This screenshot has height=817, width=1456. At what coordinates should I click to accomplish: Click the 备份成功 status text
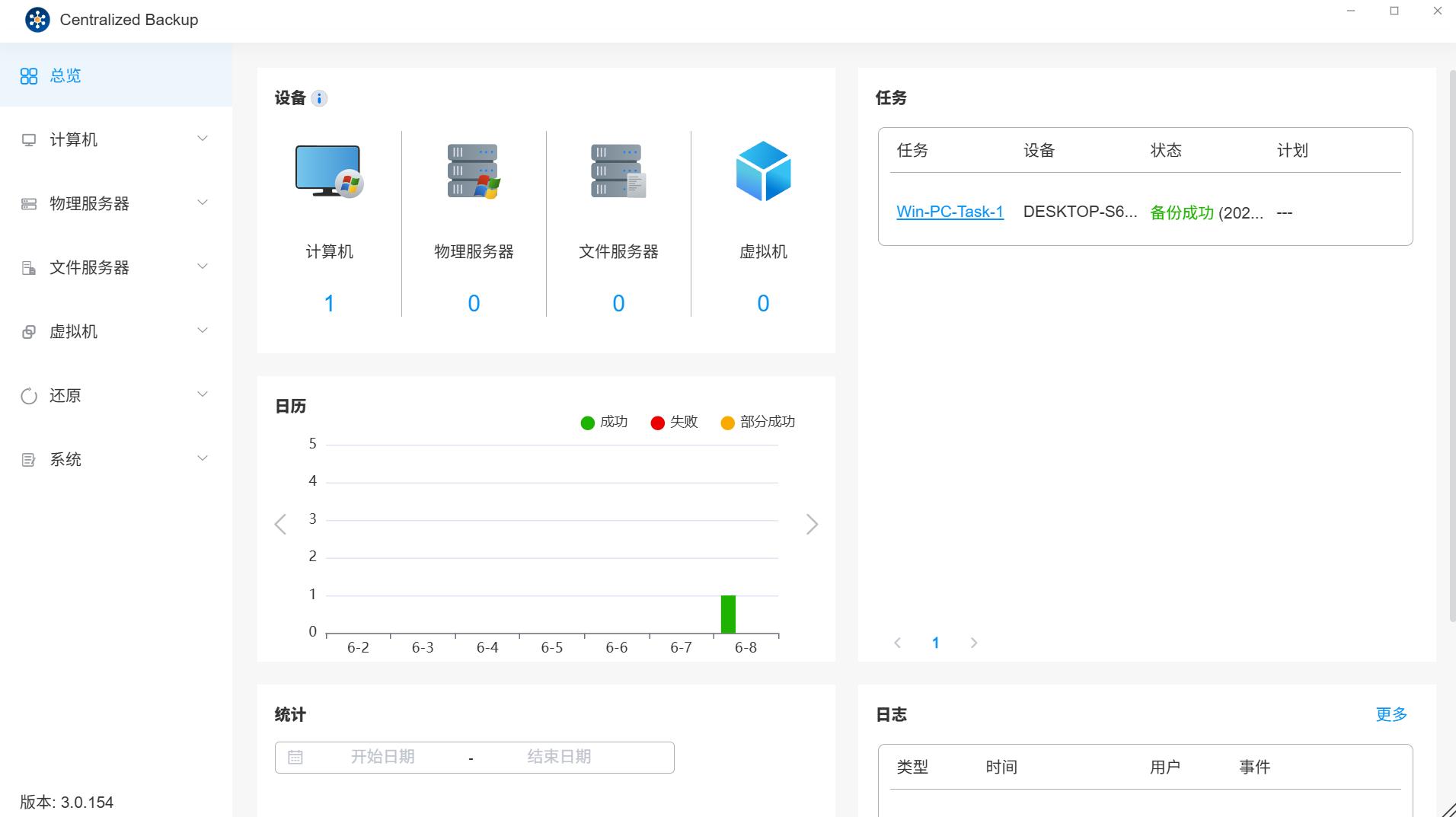coord(1182,213)
